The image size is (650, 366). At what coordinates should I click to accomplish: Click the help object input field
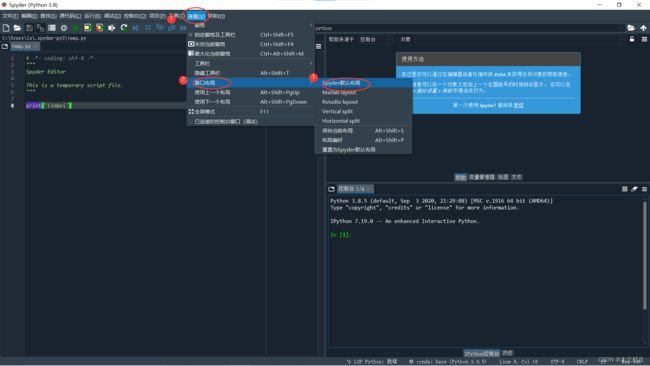click(x=519, y=39)
